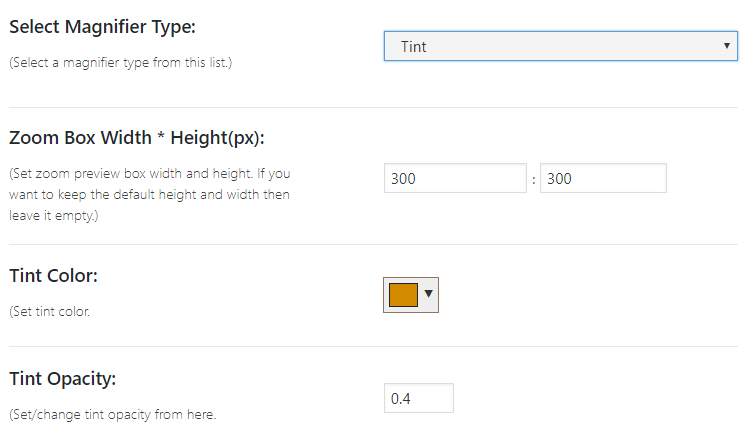Click the "Tint Color:" heading
This screenshot has height=443, width=750.
pos(53,275)
